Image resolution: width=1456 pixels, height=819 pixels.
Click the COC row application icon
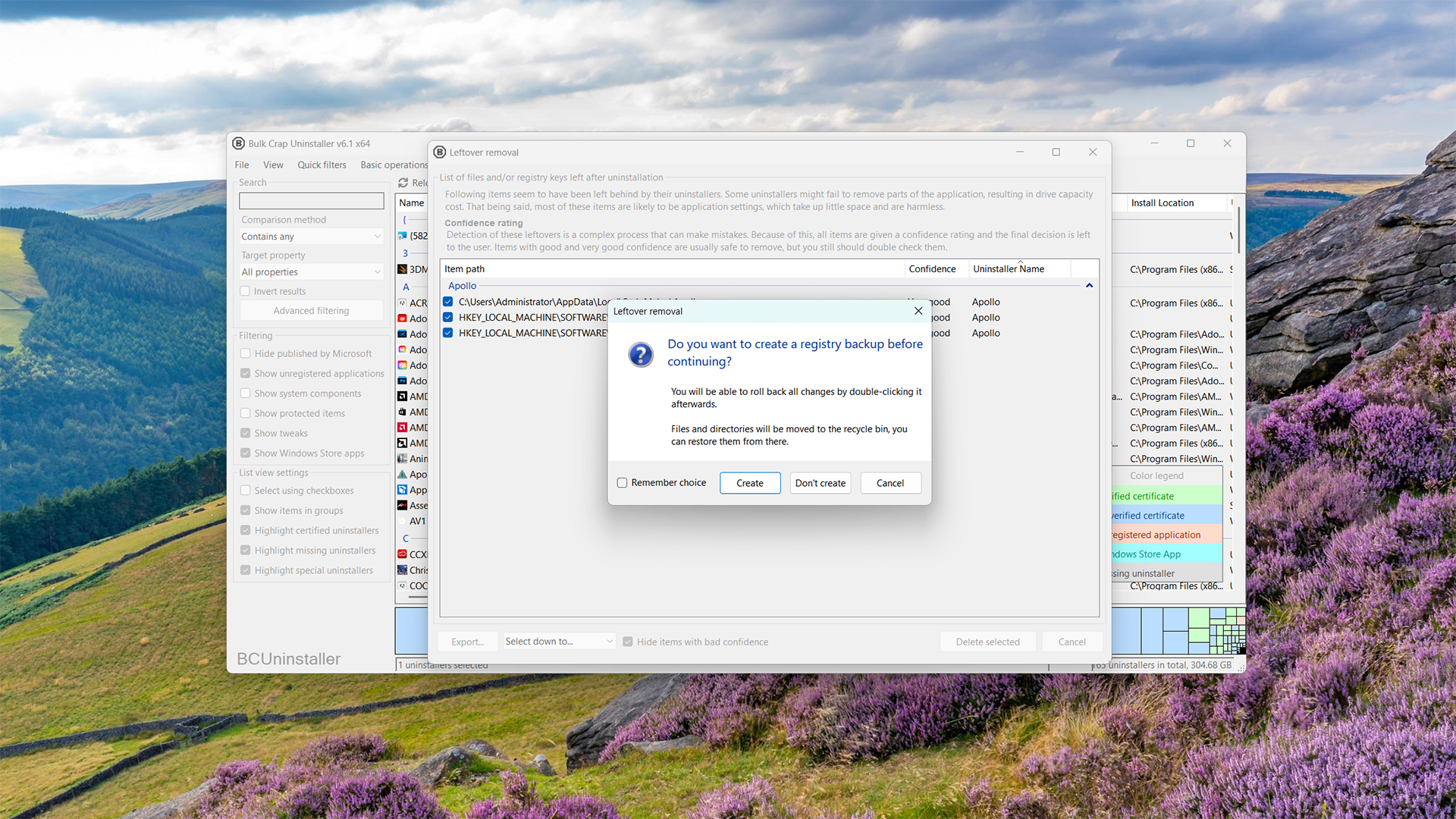[403, 586]
